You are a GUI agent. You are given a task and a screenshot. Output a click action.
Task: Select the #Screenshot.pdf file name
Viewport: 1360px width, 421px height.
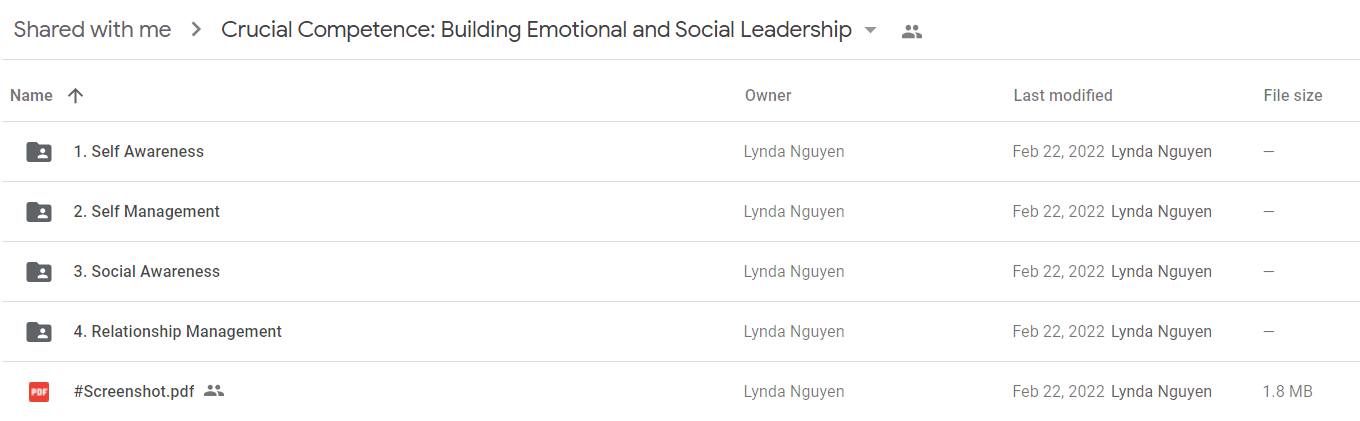tap(134, 392)
